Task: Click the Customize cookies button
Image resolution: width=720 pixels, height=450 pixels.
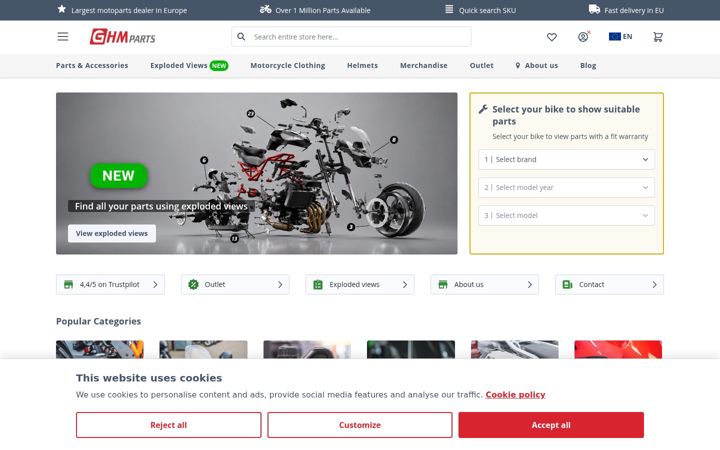Action: tap(360, 425)
